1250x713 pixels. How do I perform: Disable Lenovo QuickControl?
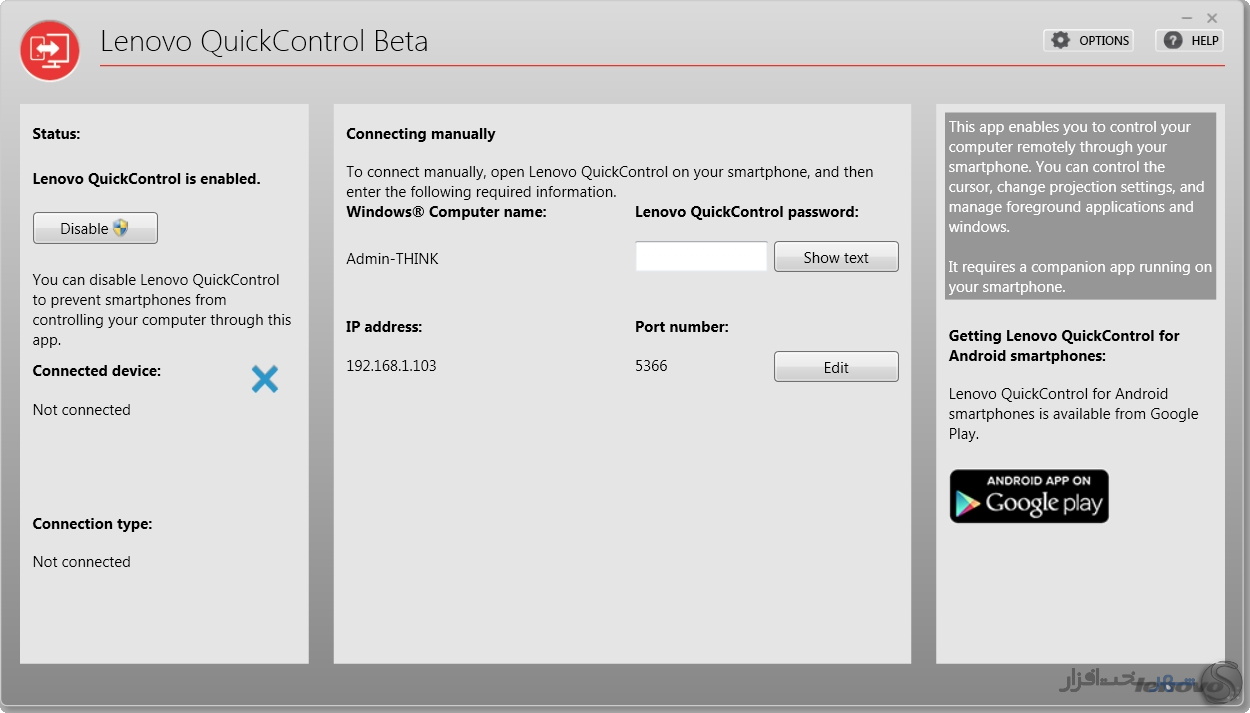tap(95, 228)
